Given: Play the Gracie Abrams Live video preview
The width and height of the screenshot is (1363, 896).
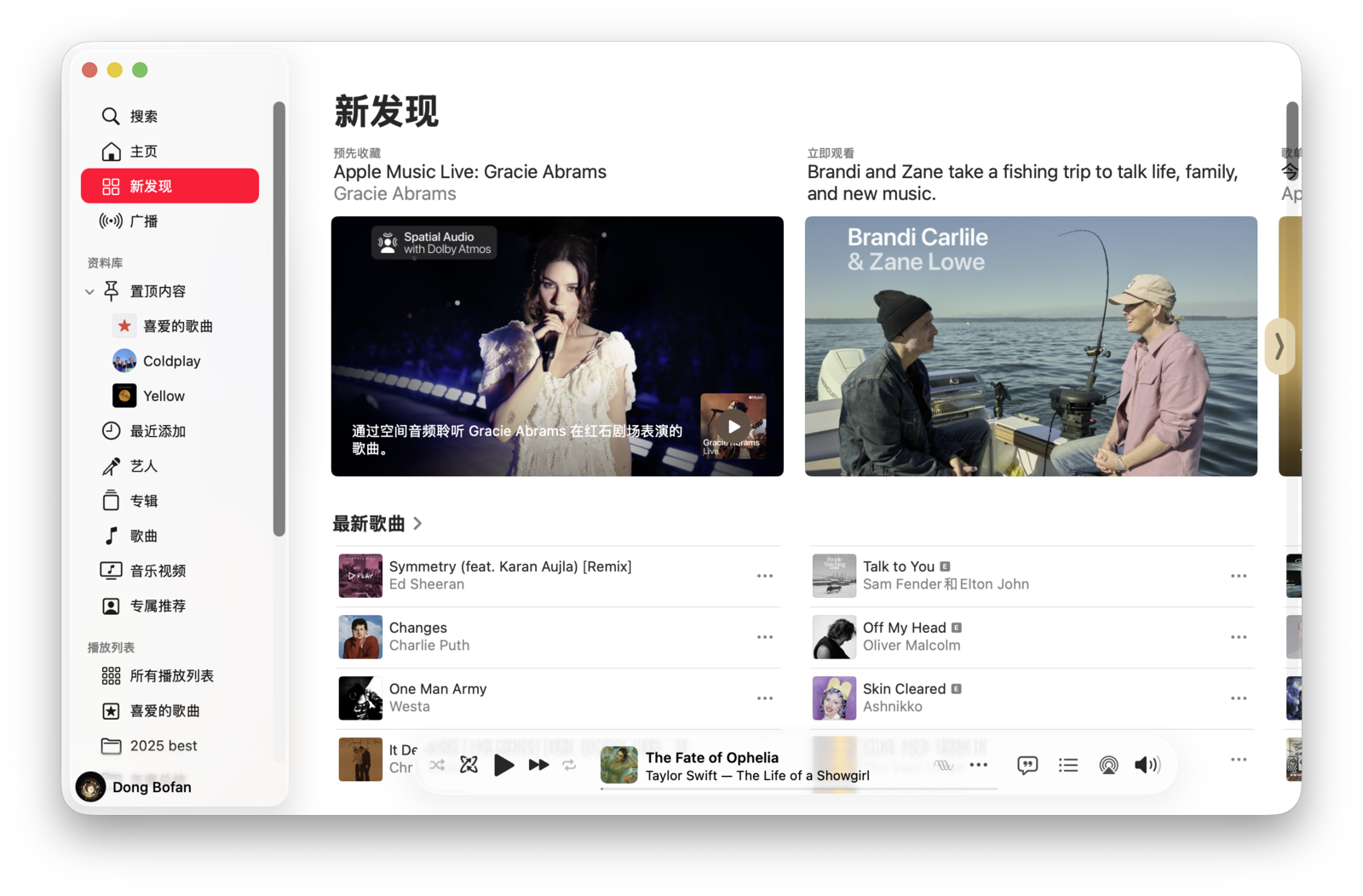Looking at the screenshot, I should 733,426.
